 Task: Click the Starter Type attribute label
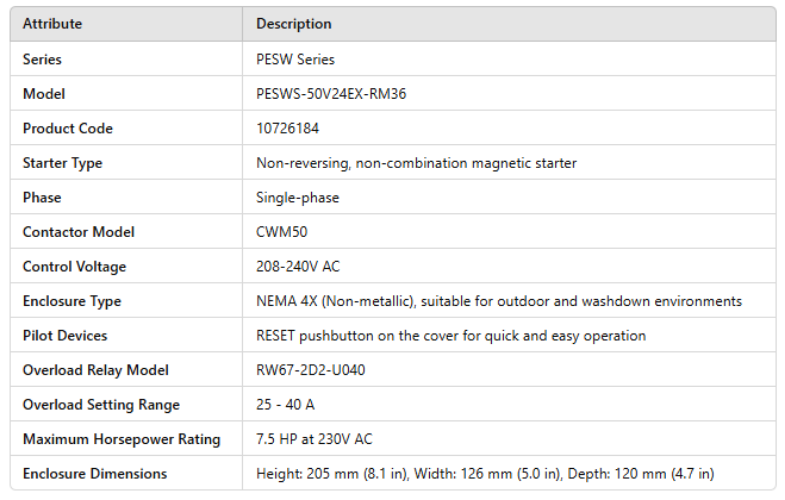click(62, 163)
